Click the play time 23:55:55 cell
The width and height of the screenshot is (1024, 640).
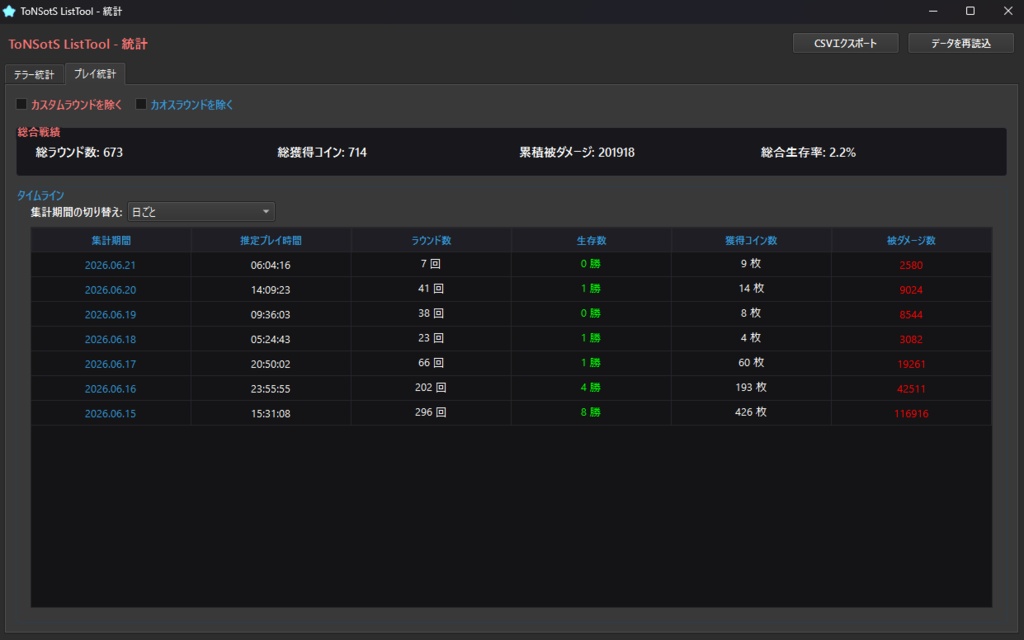point(270,389)
